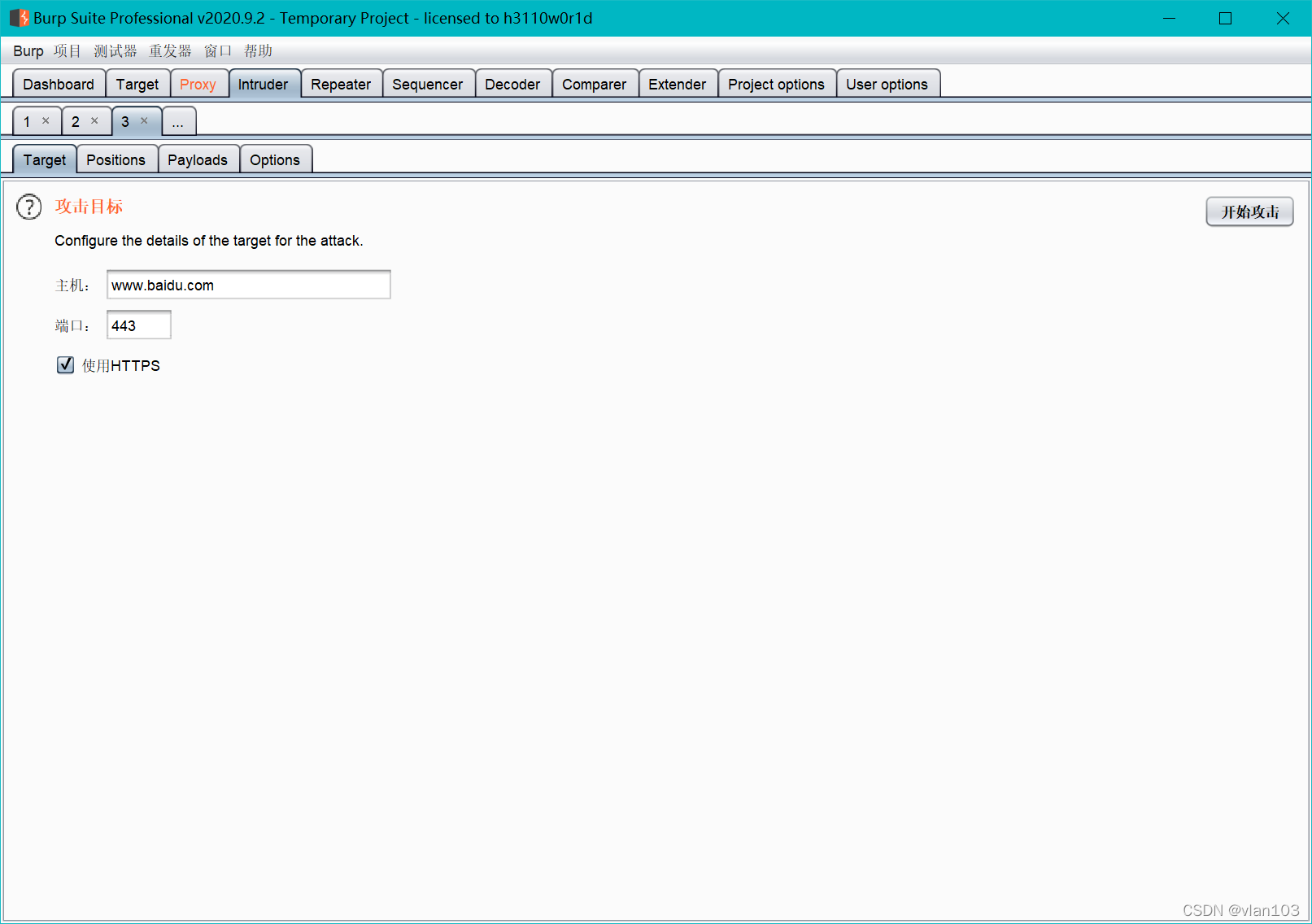Select Intruder attack tab 2
Screen dimensions: 1312x924
coord(76,121)
